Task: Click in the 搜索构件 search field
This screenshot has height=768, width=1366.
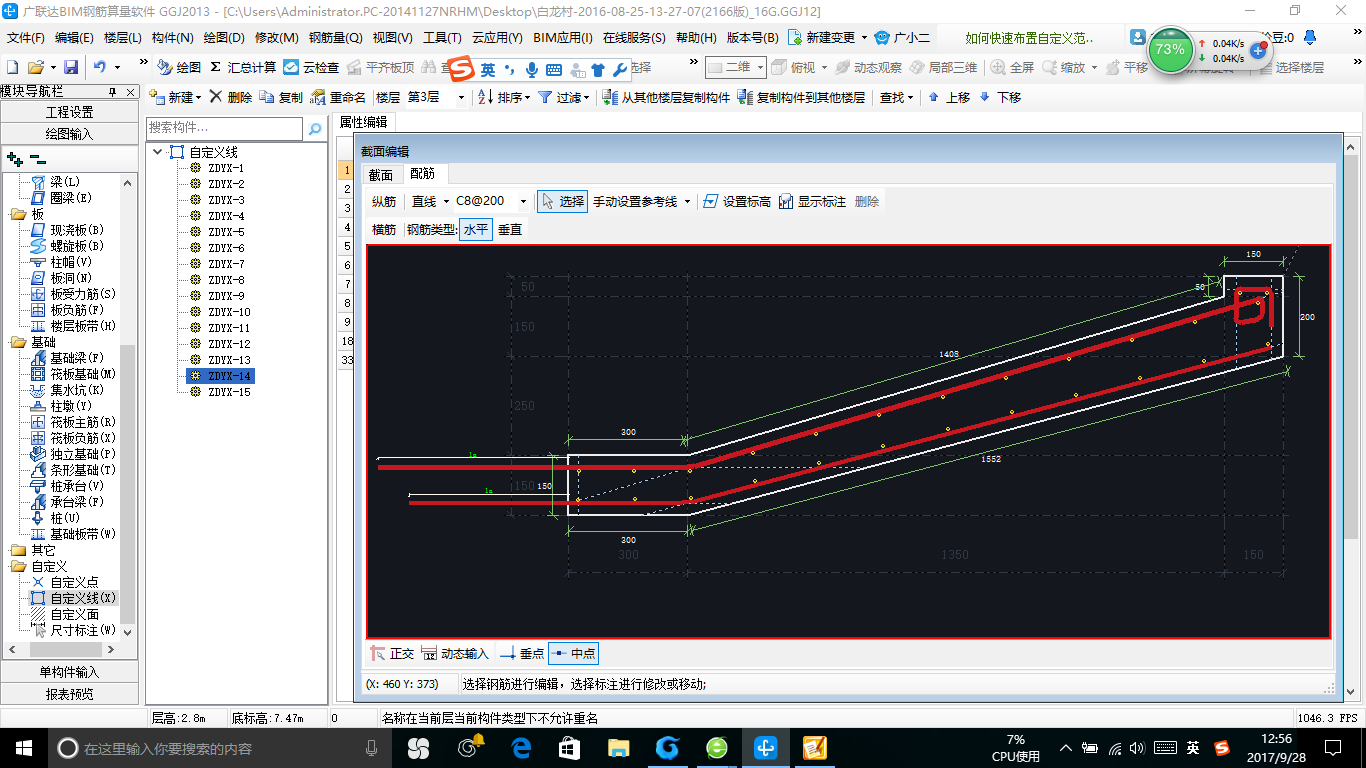Action: tap(224, 128)
